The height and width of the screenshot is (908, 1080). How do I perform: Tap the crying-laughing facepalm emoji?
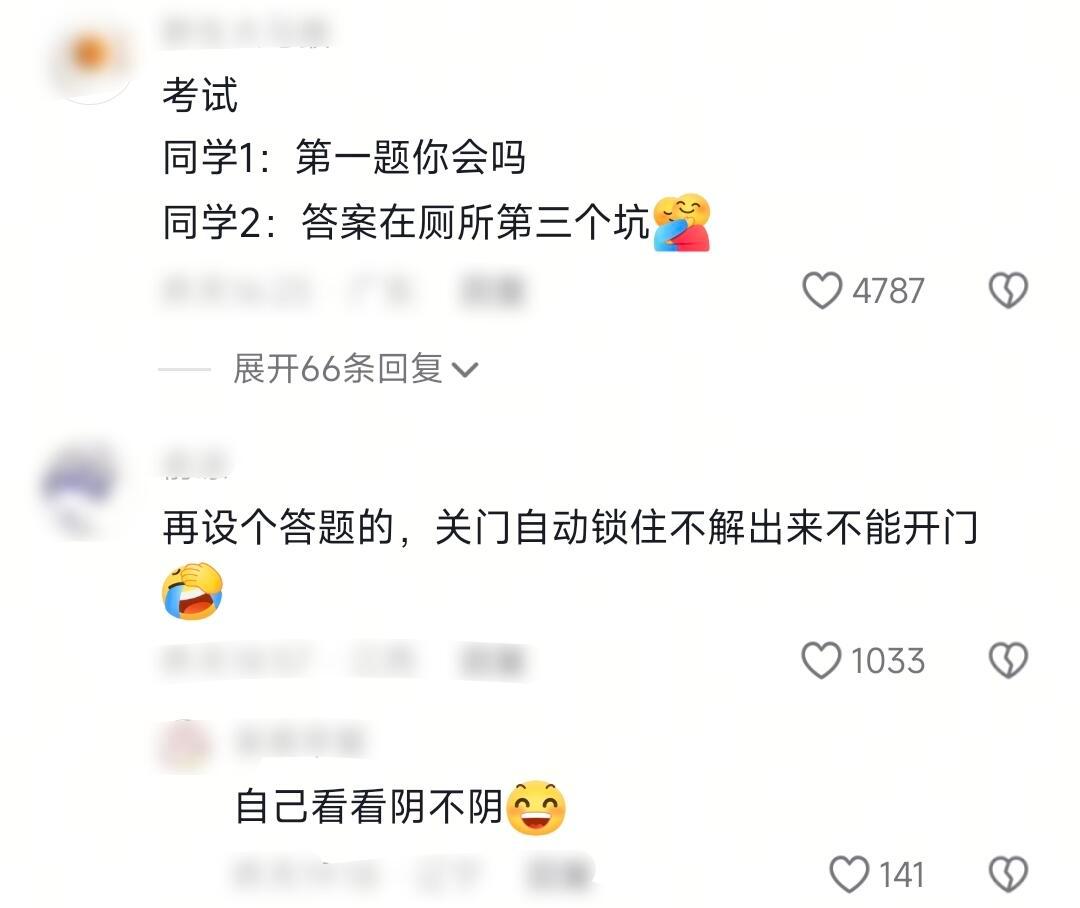pos(193,591)
